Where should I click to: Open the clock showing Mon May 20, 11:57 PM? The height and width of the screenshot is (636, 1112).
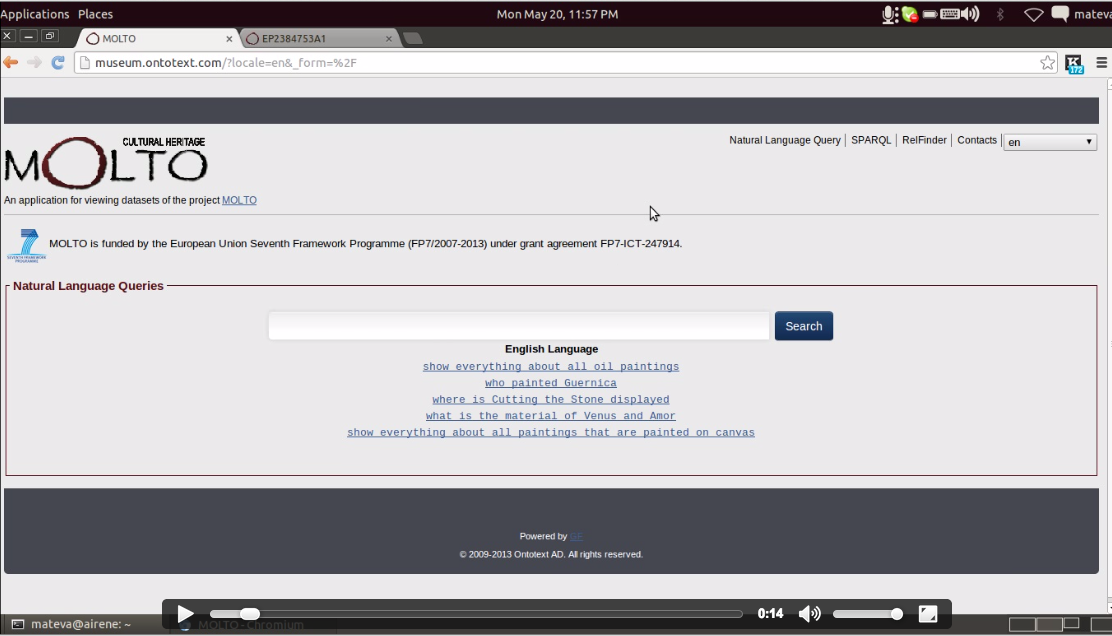(557, 14)
